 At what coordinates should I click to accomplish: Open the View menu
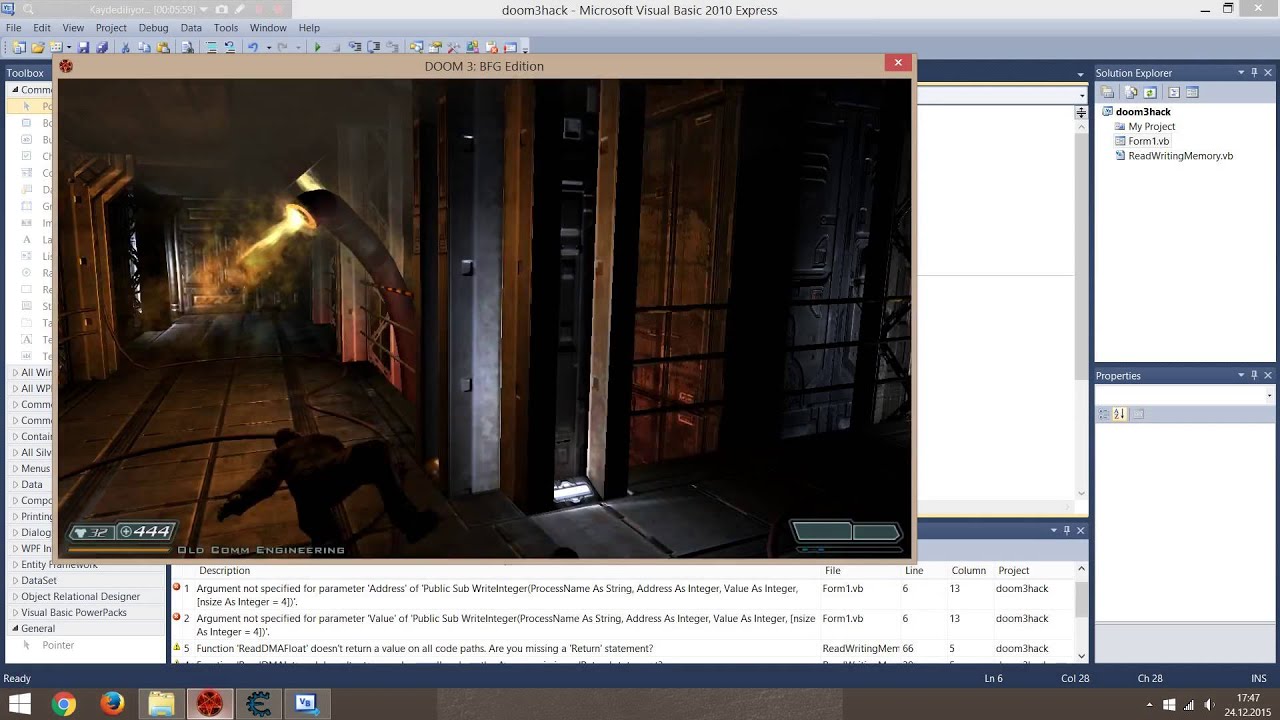point(73,28)
